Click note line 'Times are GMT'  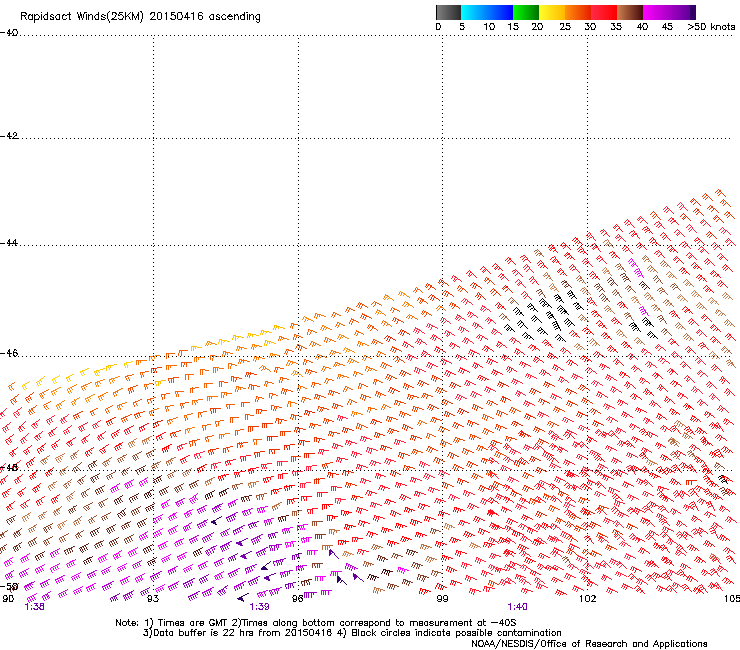click(194, 623)
